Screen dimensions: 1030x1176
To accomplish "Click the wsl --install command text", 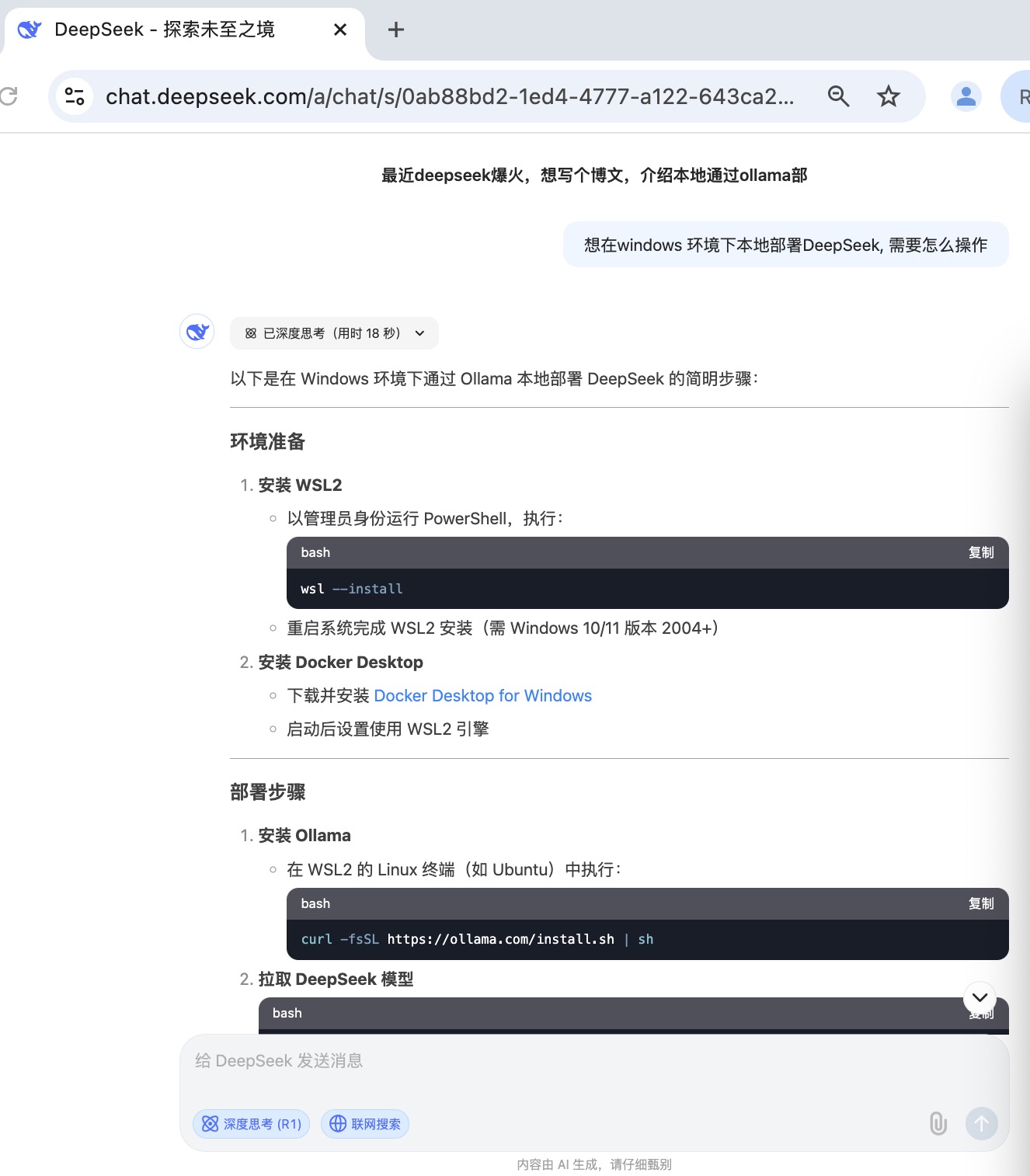I will pos(352,589).
